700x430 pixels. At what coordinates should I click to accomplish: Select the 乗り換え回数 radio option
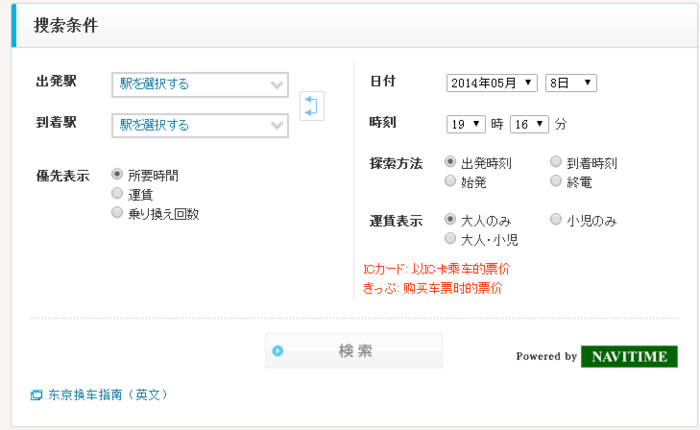pyautogui.click(x=118, y=213)
